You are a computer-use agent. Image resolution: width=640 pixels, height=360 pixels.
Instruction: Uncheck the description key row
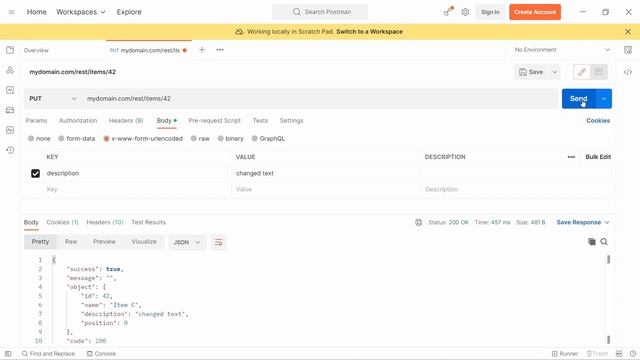pyautogui.click(x=36, y=173)
